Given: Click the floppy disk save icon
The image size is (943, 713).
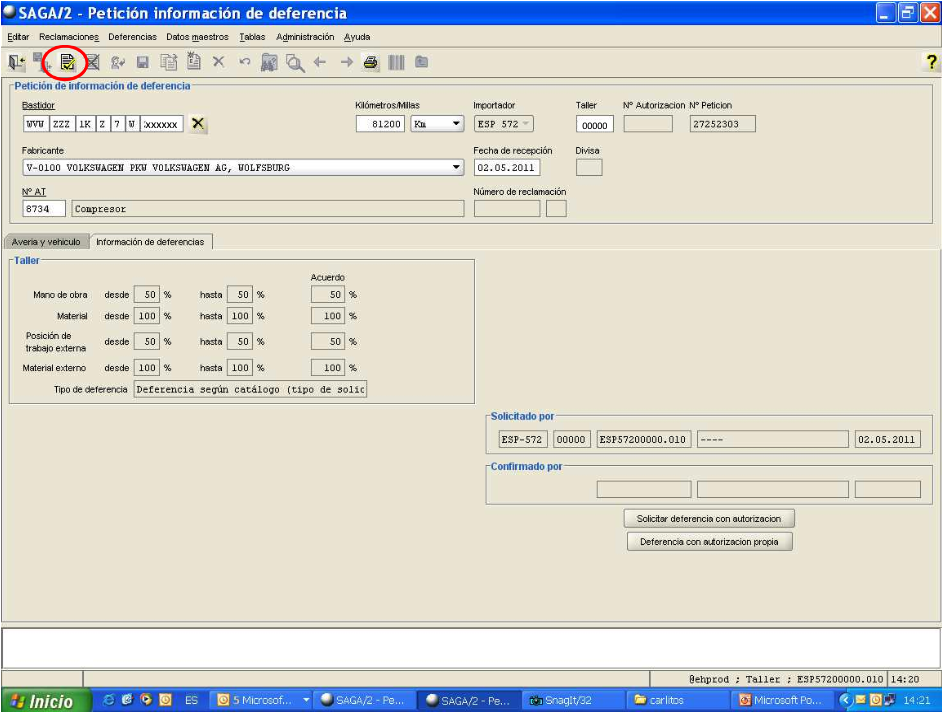Looking at the screenshot, I should point(143,62).
